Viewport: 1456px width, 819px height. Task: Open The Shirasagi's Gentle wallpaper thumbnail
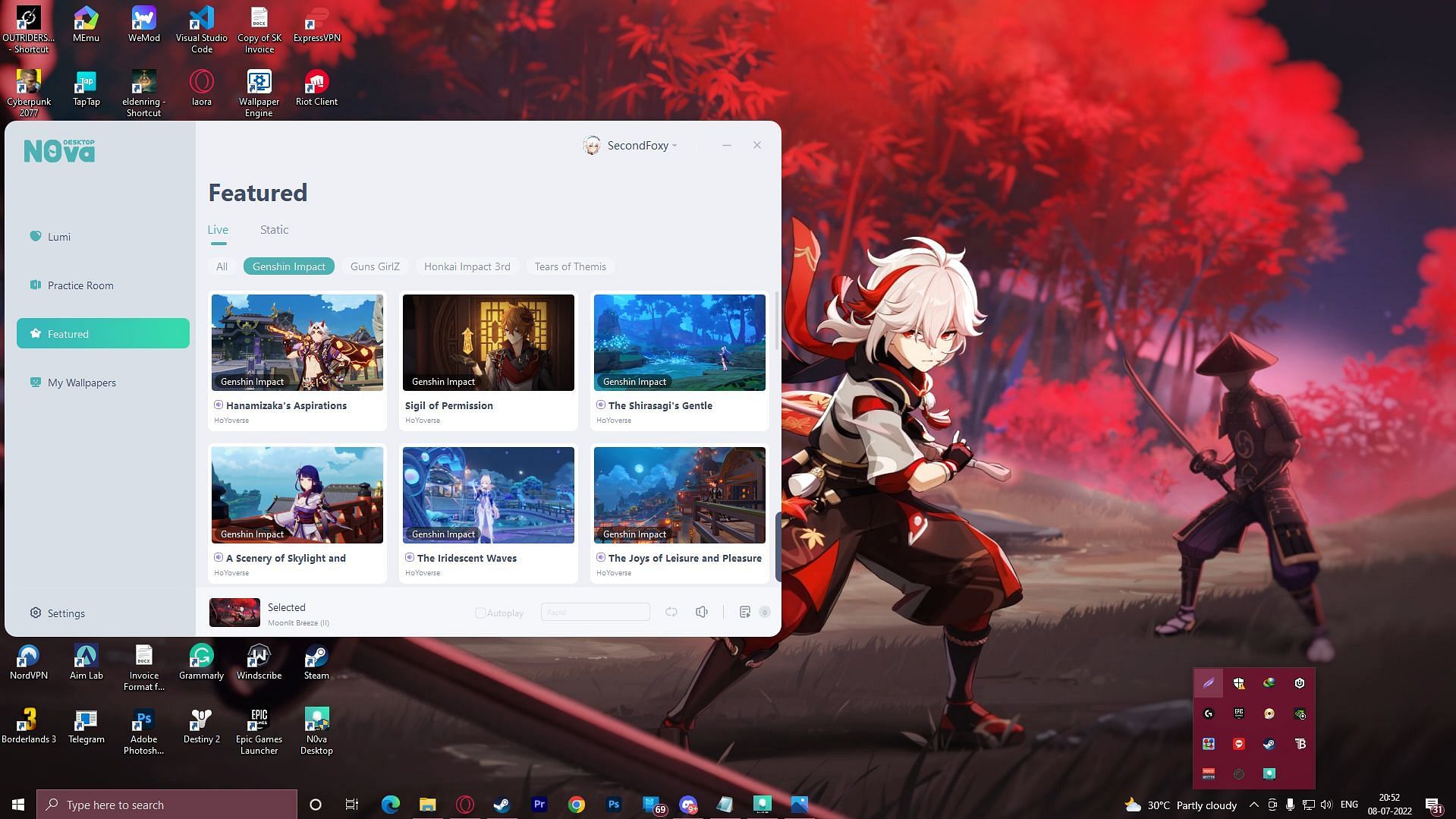[680, 342]
